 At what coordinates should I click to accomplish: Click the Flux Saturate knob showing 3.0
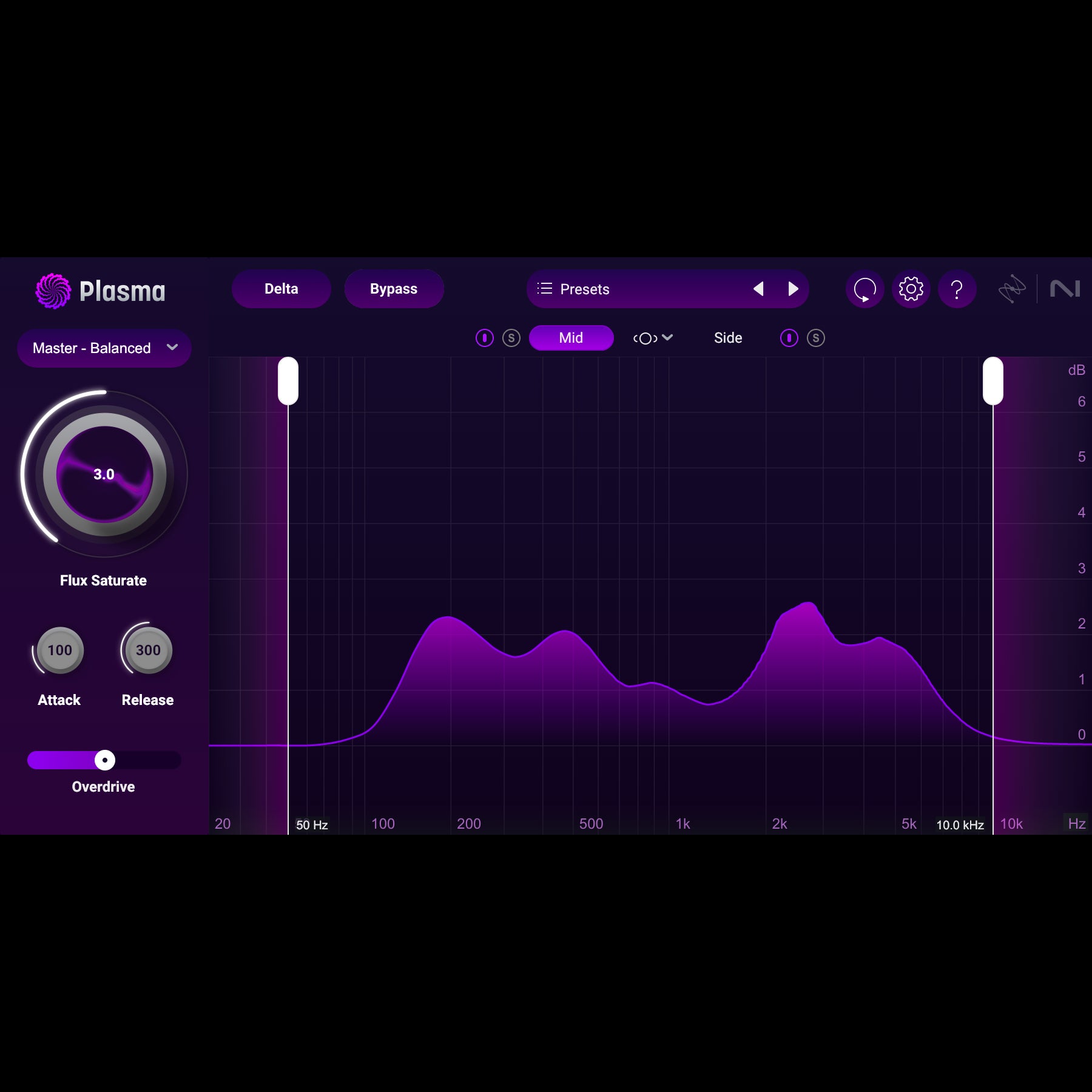click(x=104, y=474)
